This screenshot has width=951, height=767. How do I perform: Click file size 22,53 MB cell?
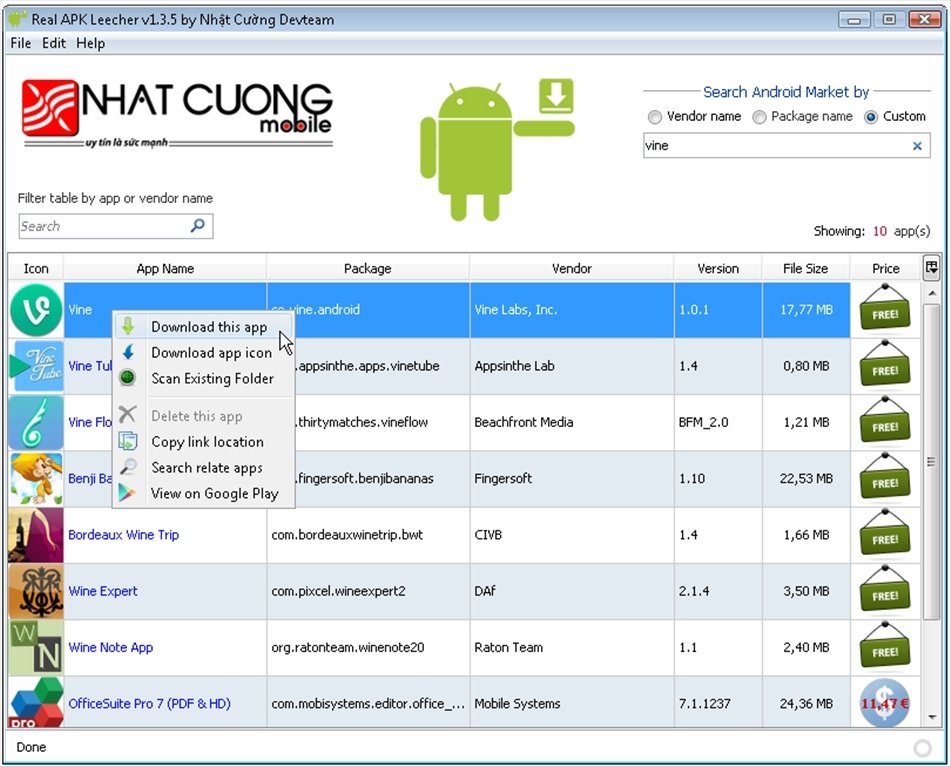pos(806,478)
